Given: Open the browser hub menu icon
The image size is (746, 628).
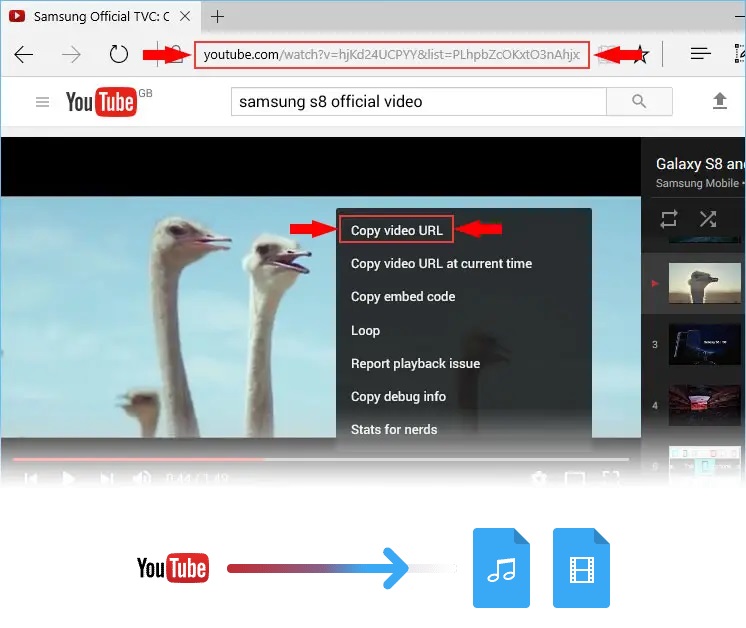Looking at the screenshot, I should 700,54.
